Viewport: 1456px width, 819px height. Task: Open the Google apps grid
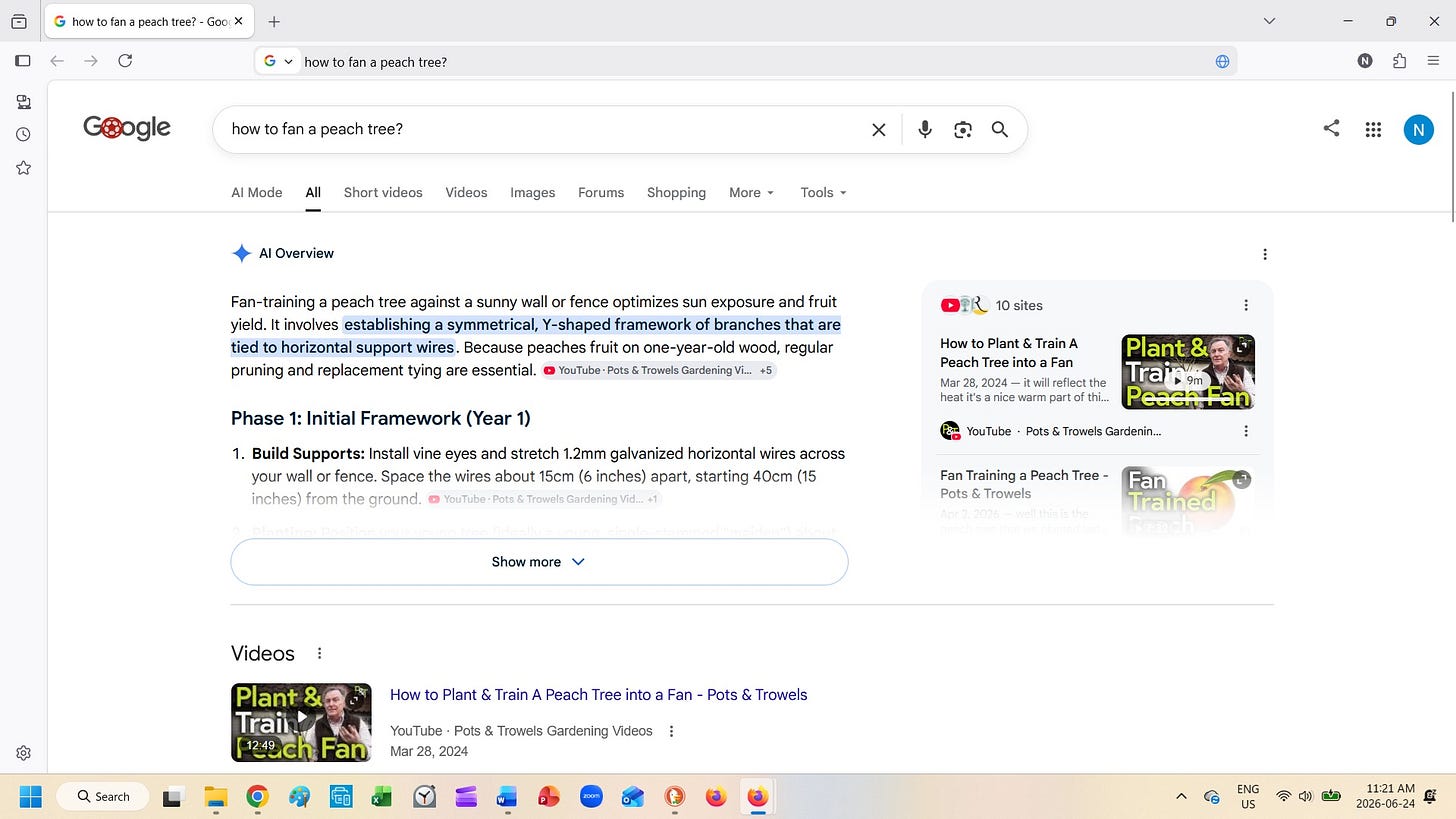tap(1373, 129)
